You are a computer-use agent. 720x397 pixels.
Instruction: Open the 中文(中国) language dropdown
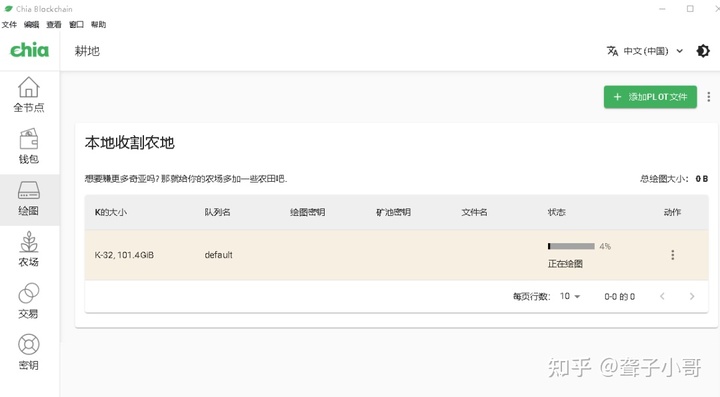click(645, 51)
